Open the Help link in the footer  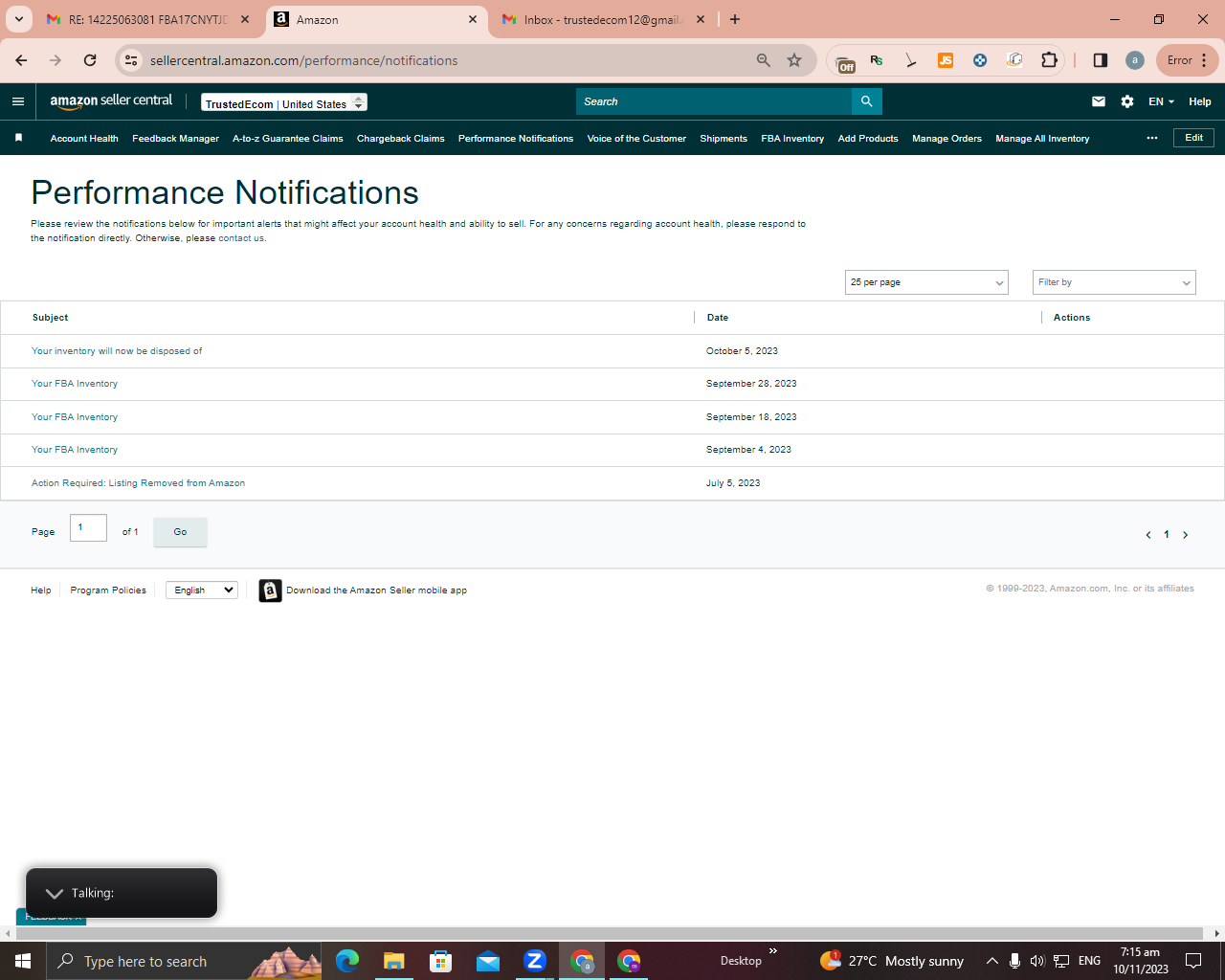coord(41,590)
